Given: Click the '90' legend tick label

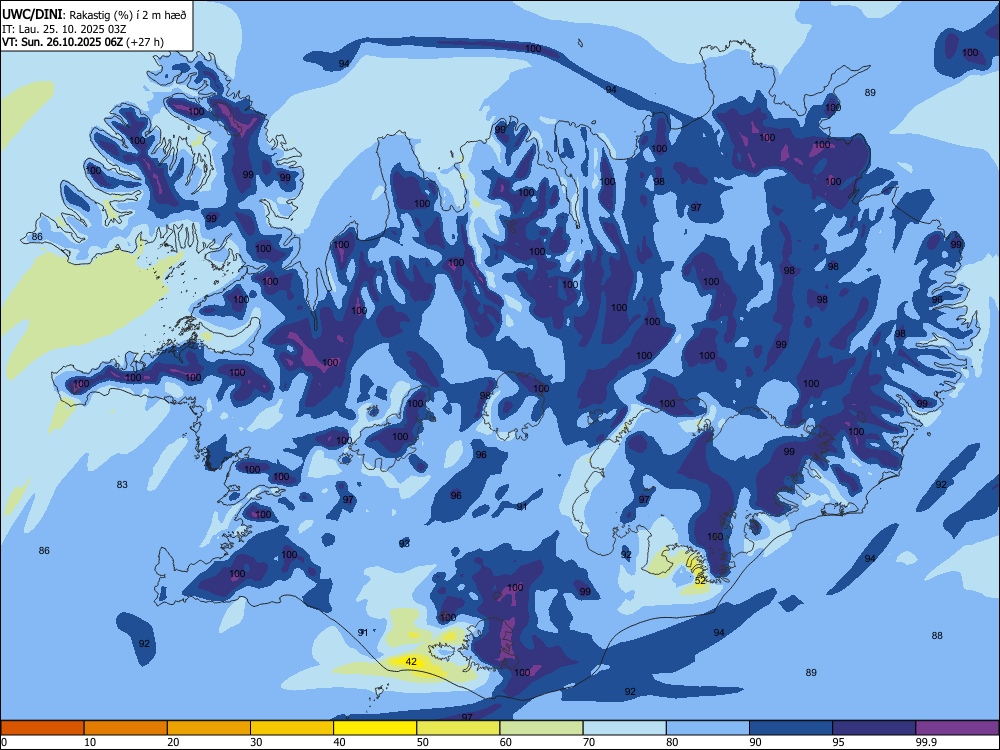Looking at the screenshot, I should pos(755,742).
